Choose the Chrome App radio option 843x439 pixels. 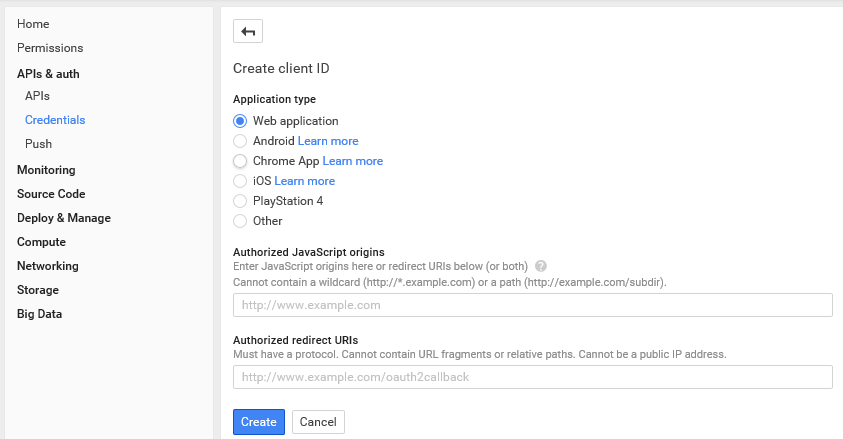coord(240,161)
